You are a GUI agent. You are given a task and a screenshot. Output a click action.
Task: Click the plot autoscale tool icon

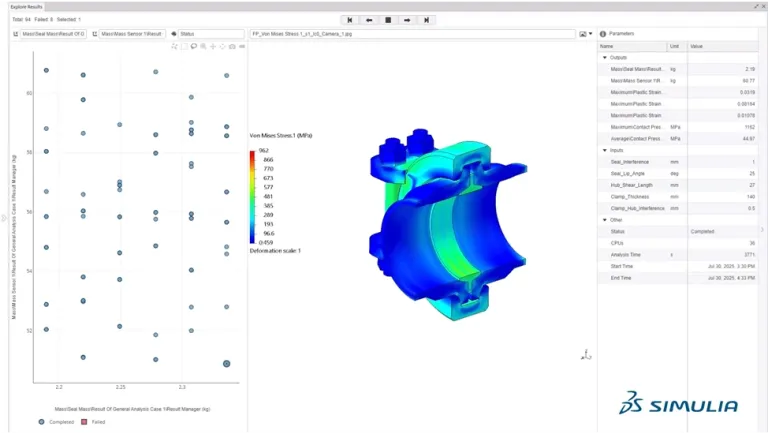(x=222, y=47)
